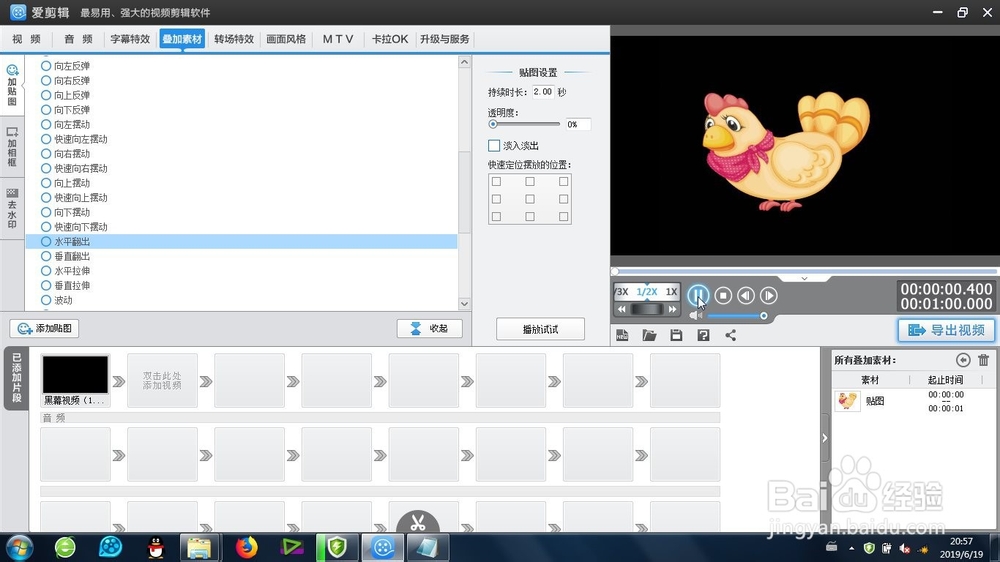Step to next frame
Screen dimensions: 1000x562
pos(768,295)
